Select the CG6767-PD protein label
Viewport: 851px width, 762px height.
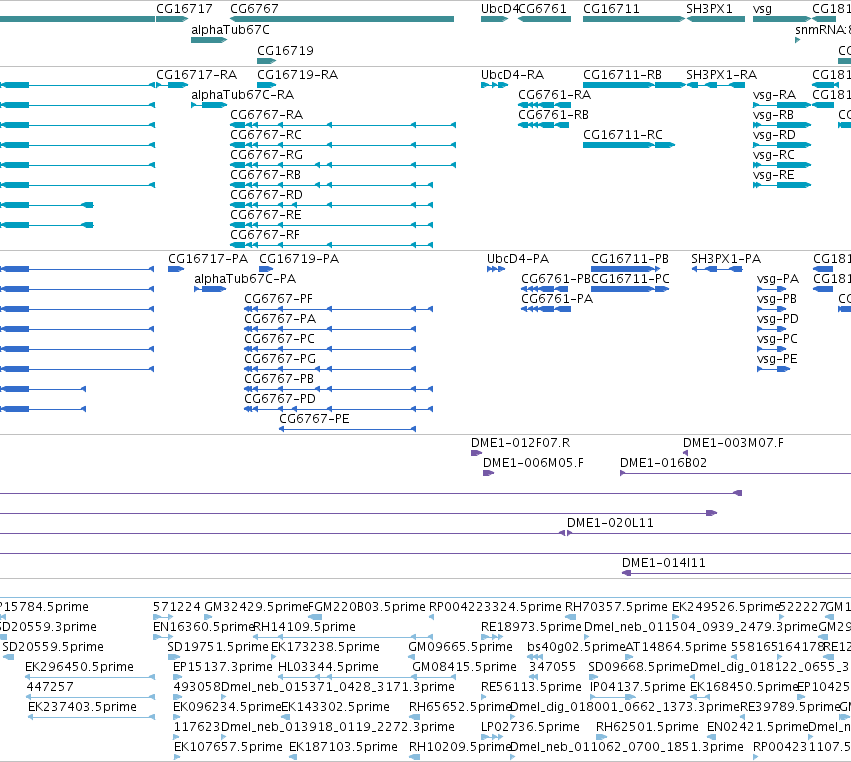click(x=280, y=399)
